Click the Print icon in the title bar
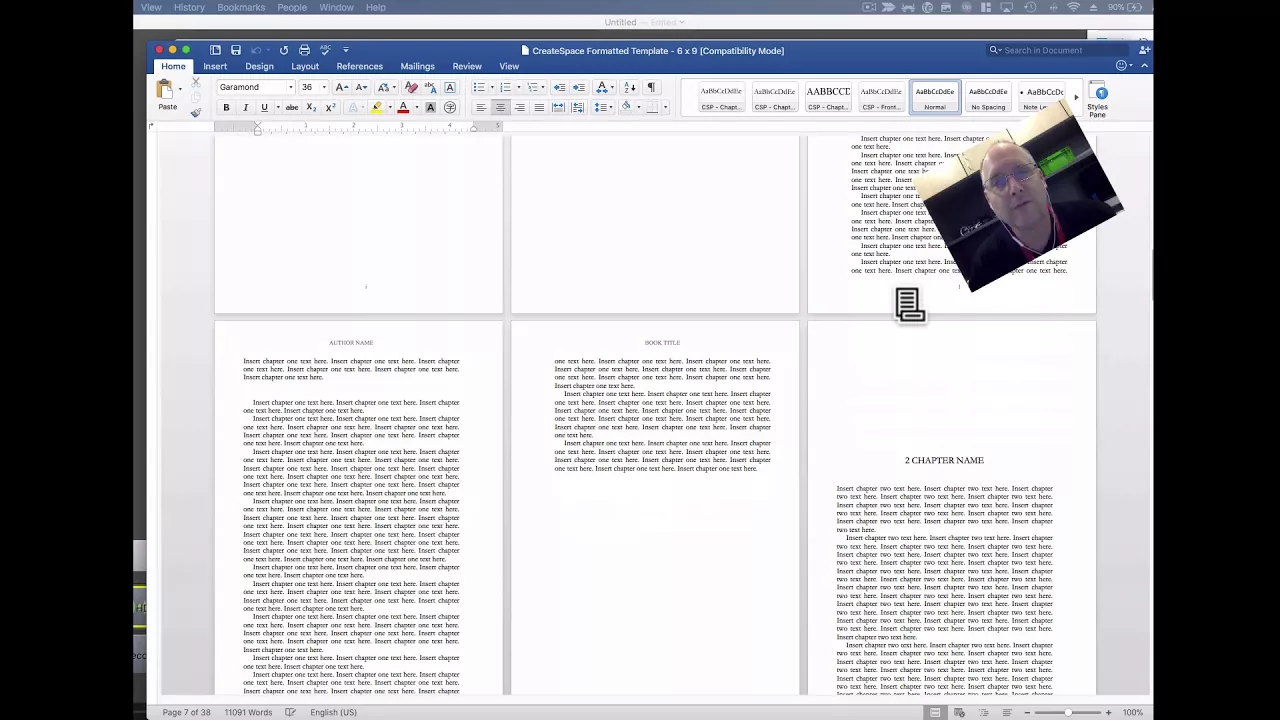This screenshot has height=720, width=1280. [304, 50]
